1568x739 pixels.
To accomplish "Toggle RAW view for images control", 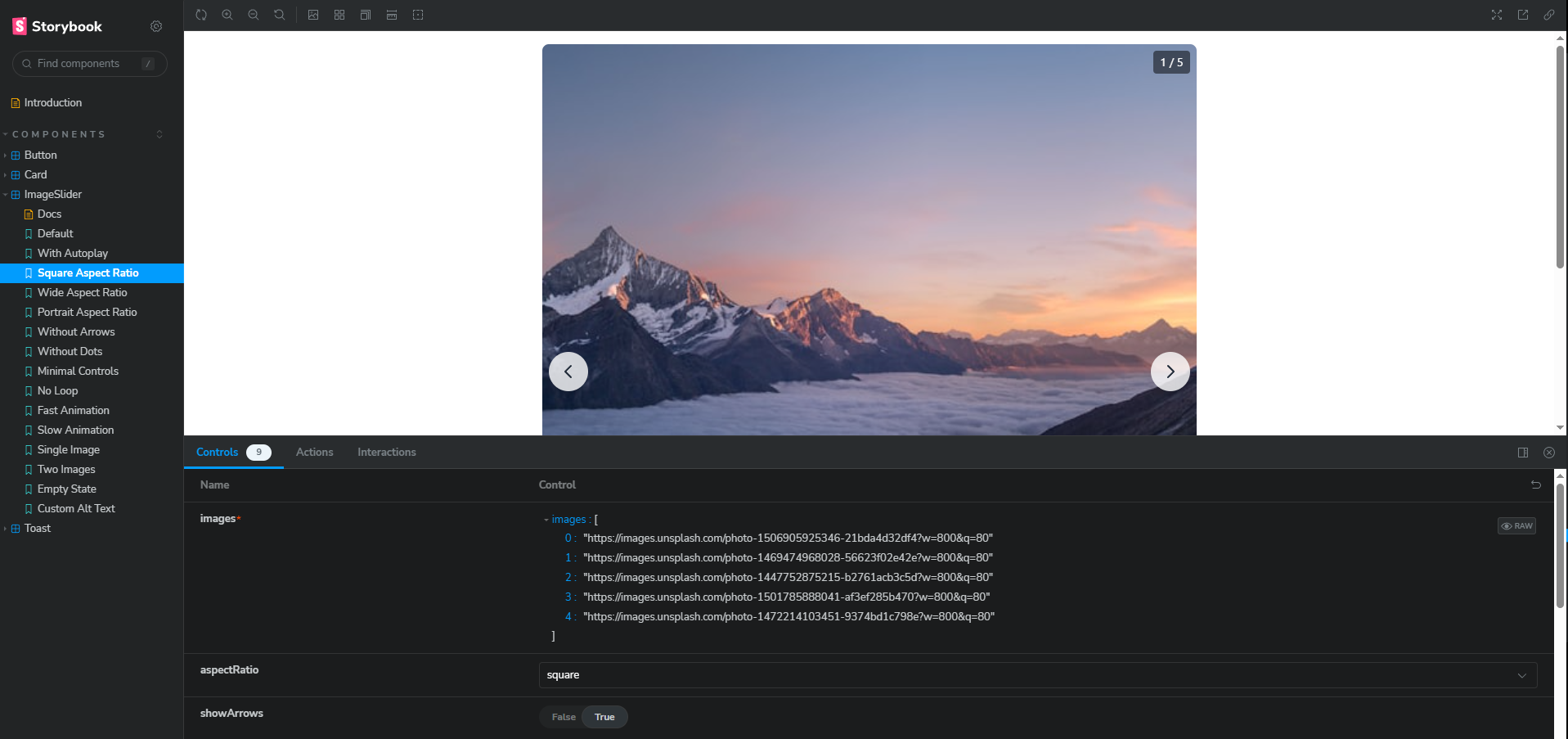I will coord(1516,526).
